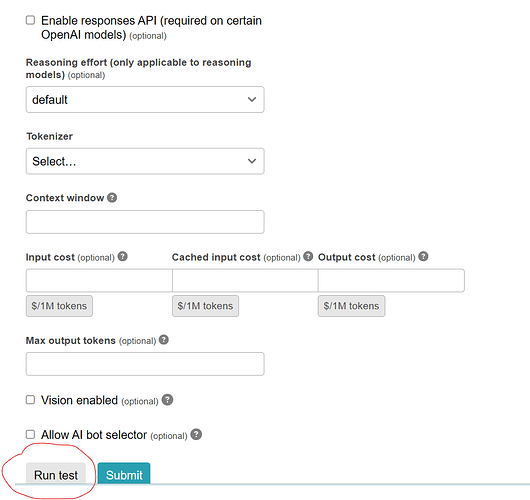Click the Allow AI bot selector help icon

pyautogui.click(x=196, y=434)
